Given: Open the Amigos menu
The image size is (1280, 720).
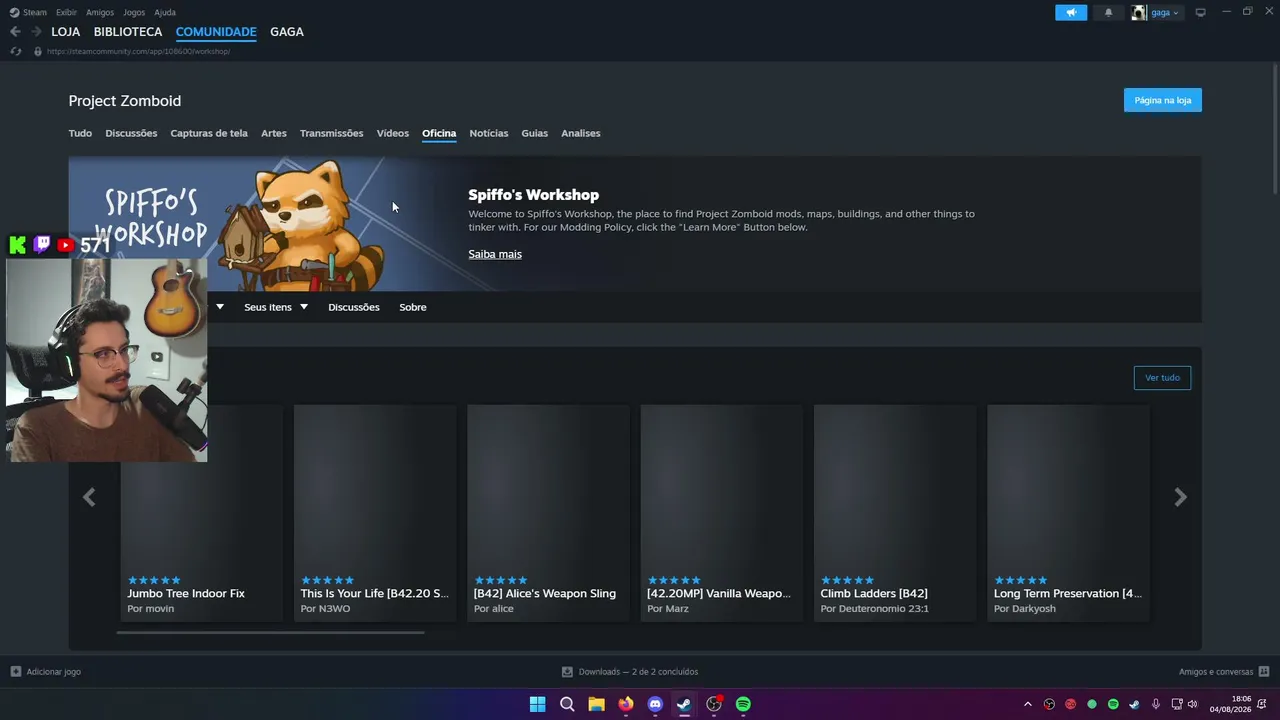Looking at the screenshot, I should click(100, 12).
